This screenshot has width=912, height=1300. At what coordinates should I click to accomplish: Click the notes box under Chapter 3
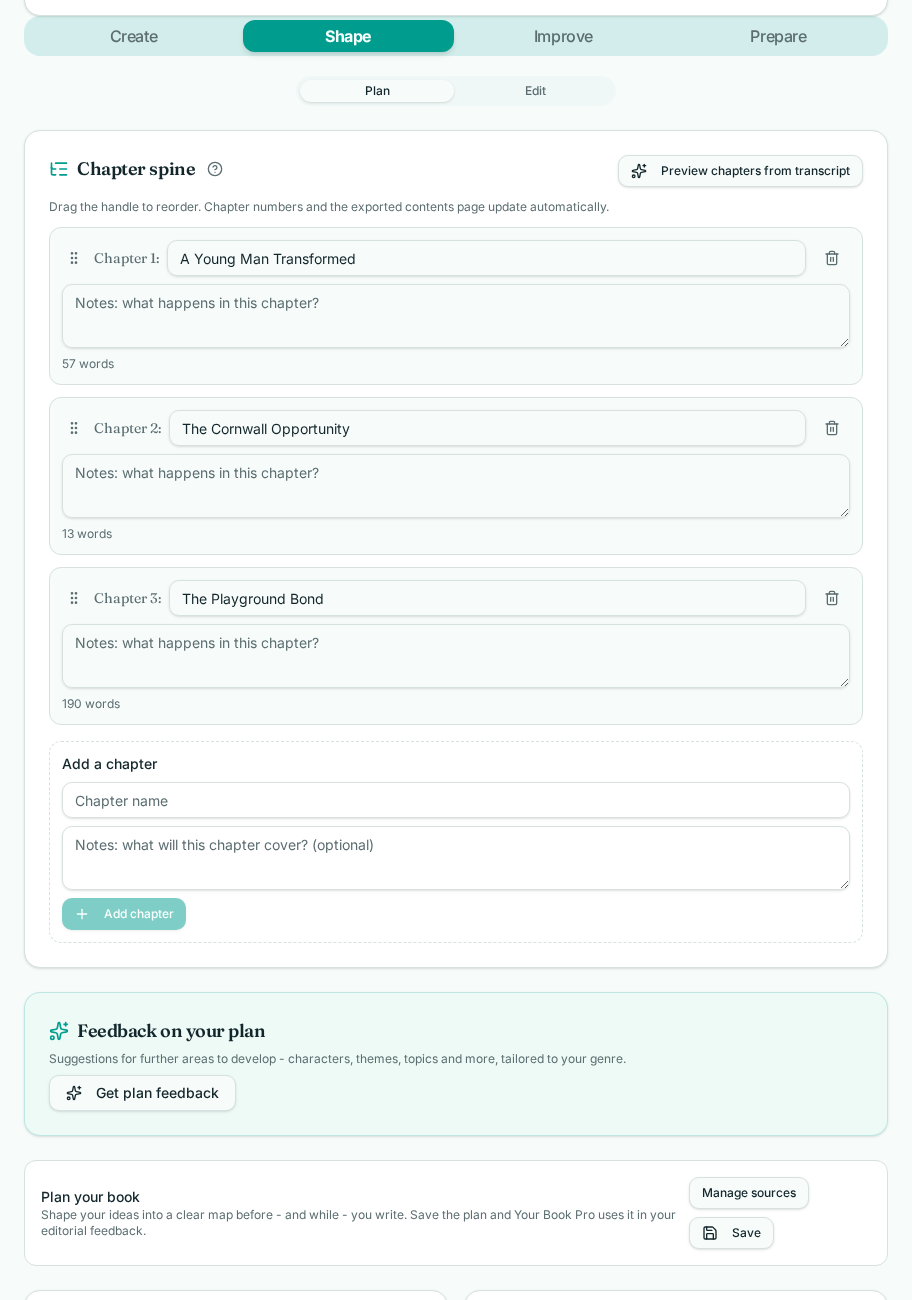[456, 656]
